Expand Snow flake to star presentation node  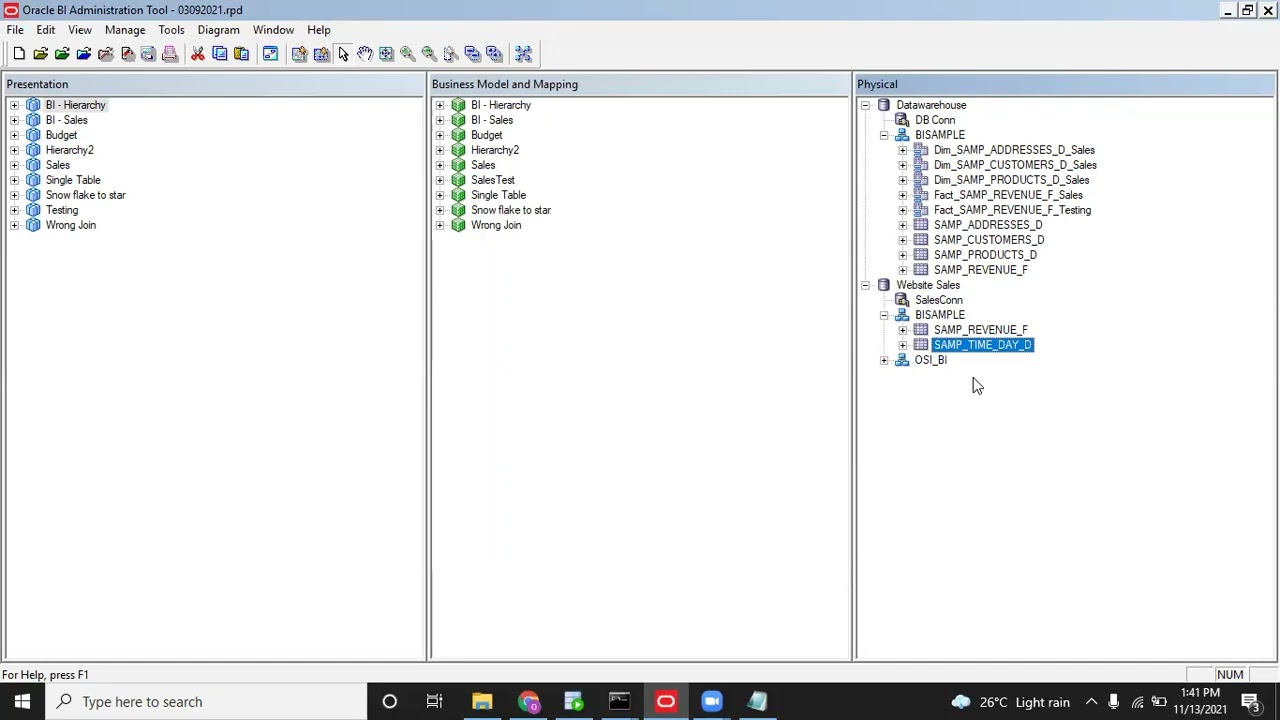pos(14,195)
